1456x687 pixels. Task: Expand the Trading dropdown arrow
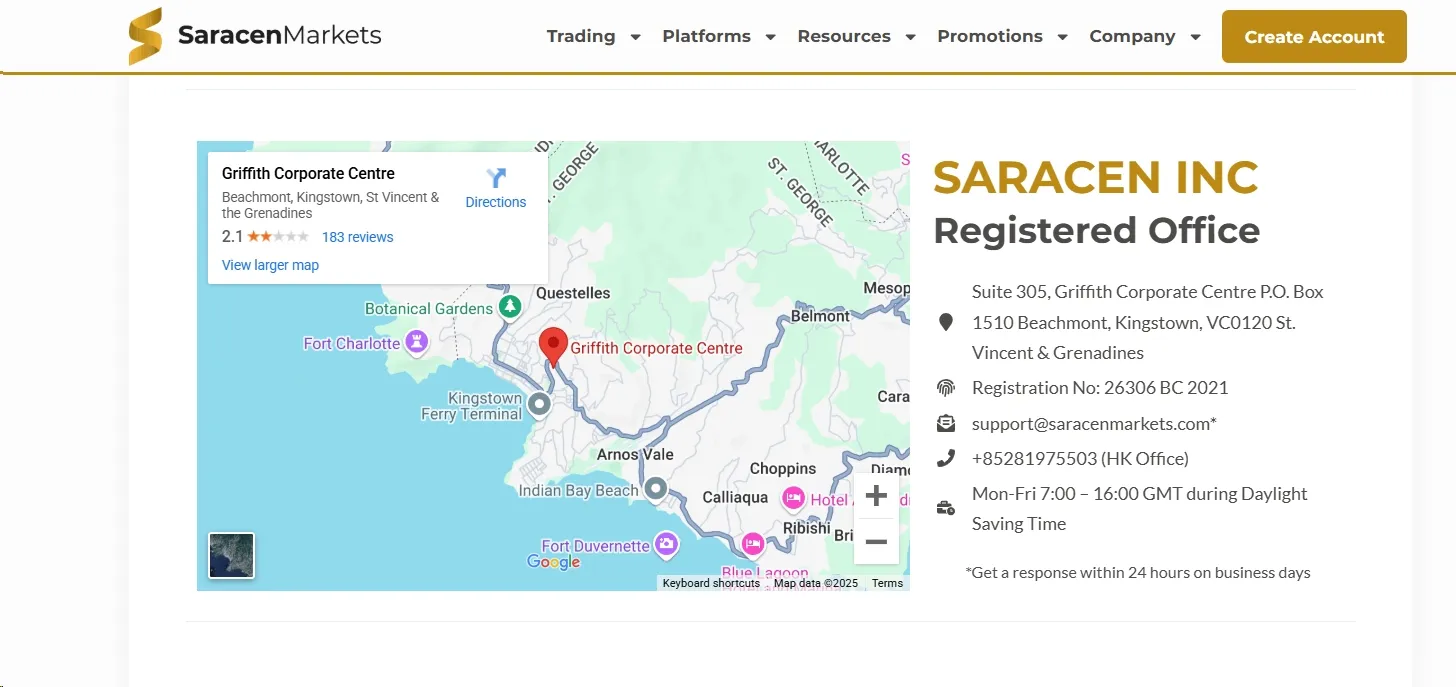(635, 37)
